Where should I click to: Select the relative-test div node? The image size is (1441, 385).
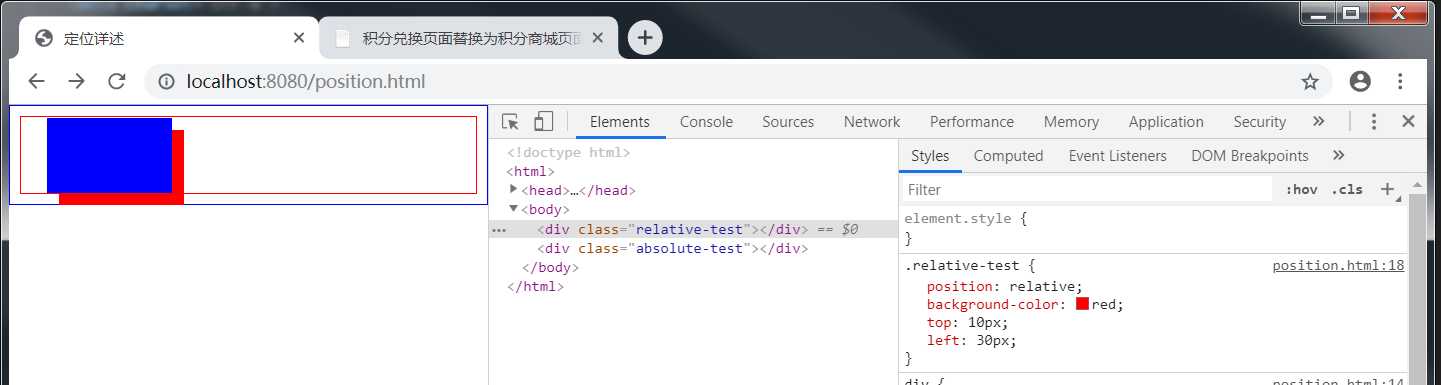[694, 229]
